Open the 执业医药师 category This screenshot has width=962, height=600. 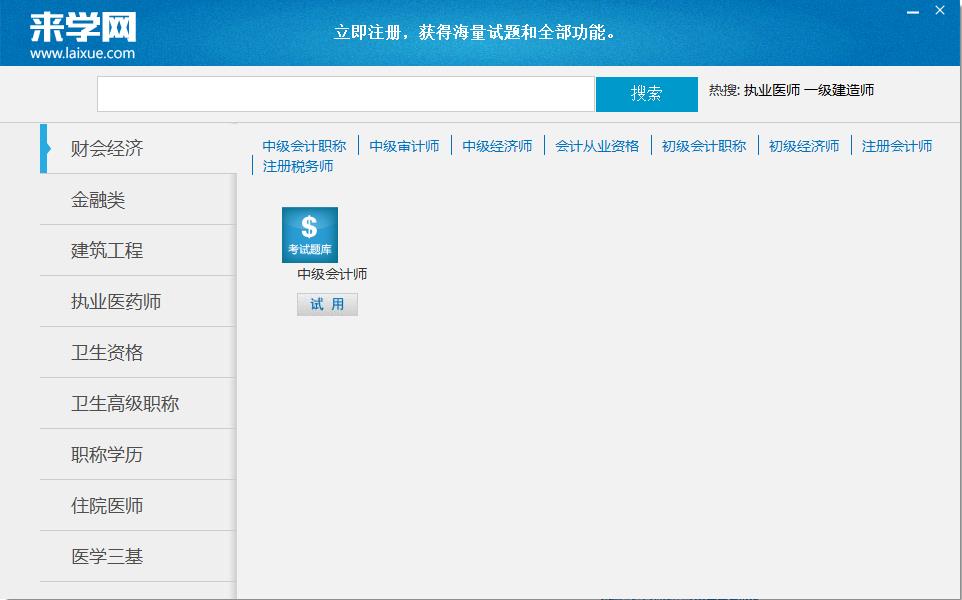click(139, 301)
